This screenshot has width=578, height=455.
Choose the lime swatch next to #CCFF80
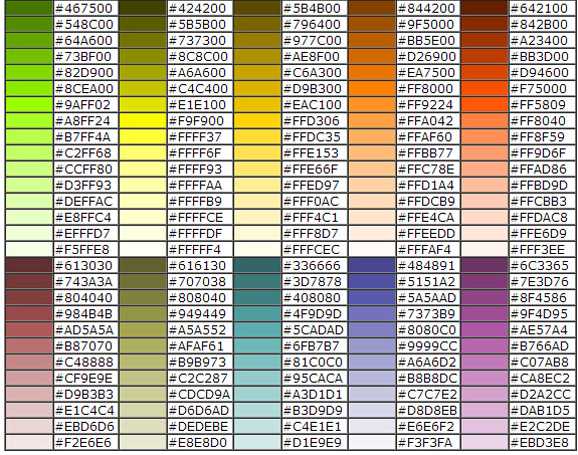coord(29,169)
